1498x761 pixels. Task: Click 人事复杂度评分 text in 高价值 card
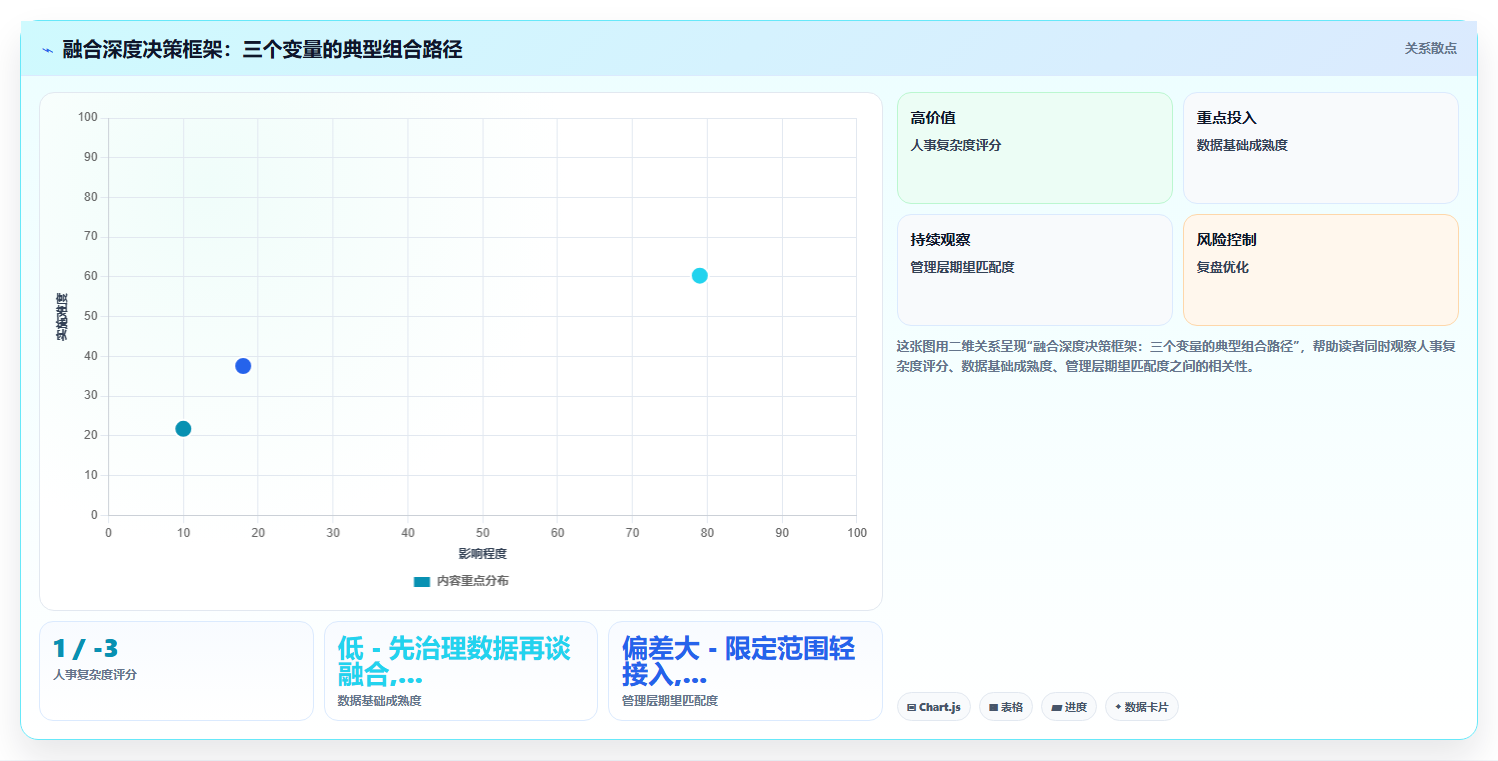click(956, 145)
